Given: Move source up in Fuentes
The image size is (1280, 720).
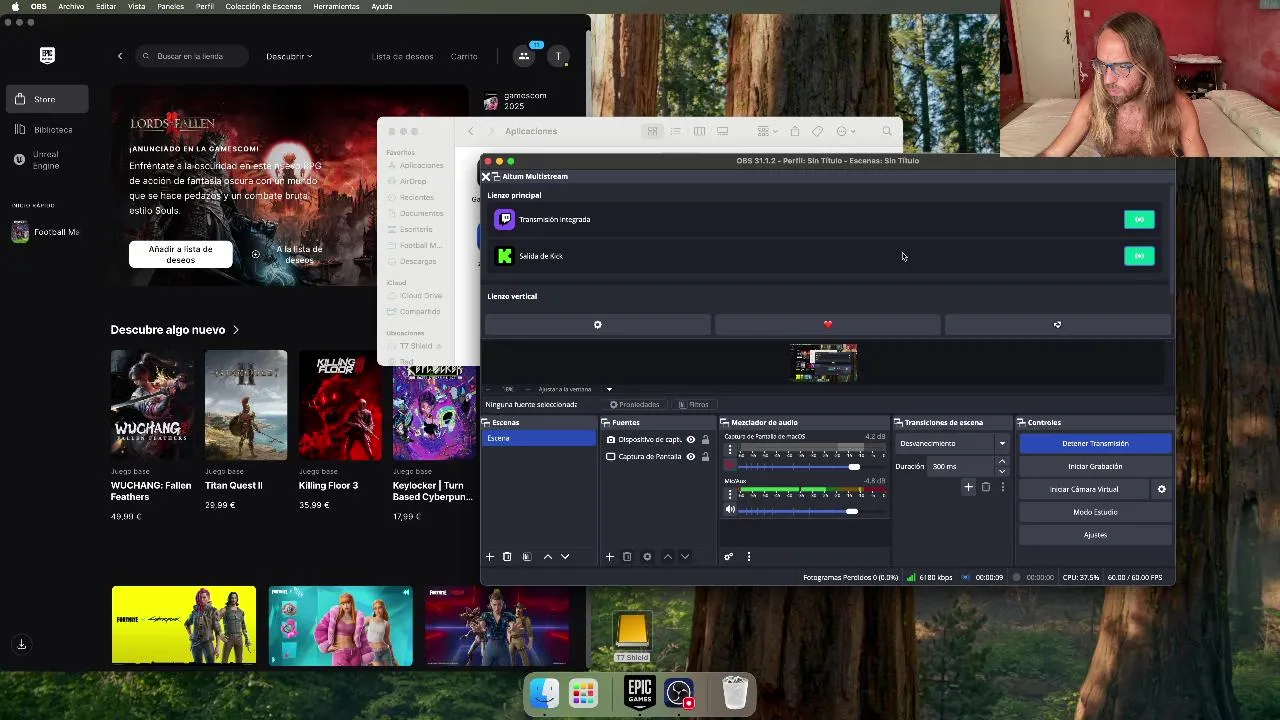Looking at the screenshot, I should pos(667,556).
